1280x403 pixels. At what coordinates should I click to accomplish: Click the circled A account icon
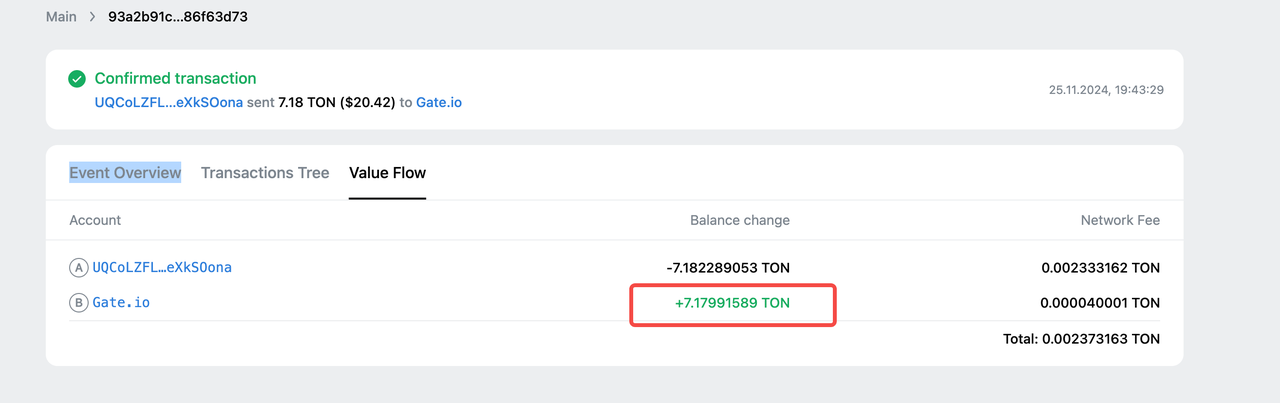coord(78,268)
